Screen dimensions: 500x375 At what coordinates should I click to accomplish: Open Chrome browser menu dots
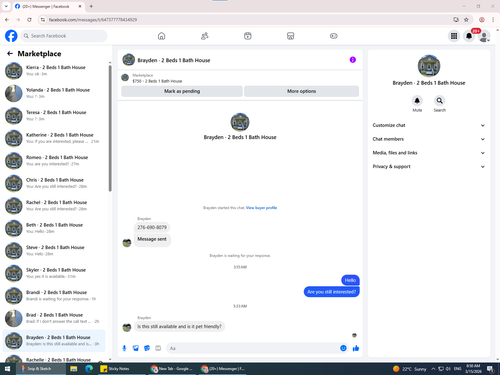point(493,20)
